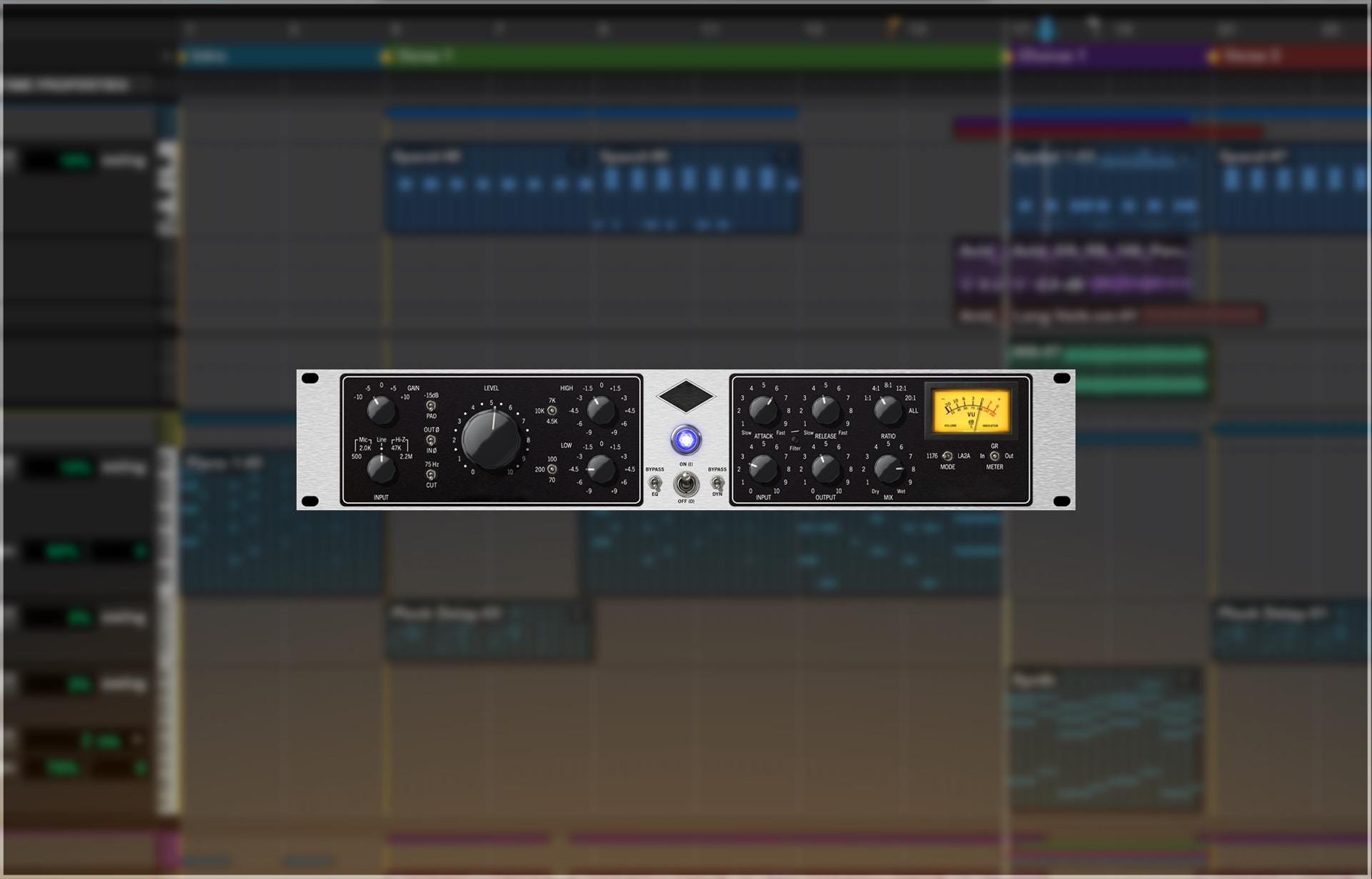Click the LOW EQ gain knob
This screenshot has width=1372, height=879.
[x=601, y=470]
